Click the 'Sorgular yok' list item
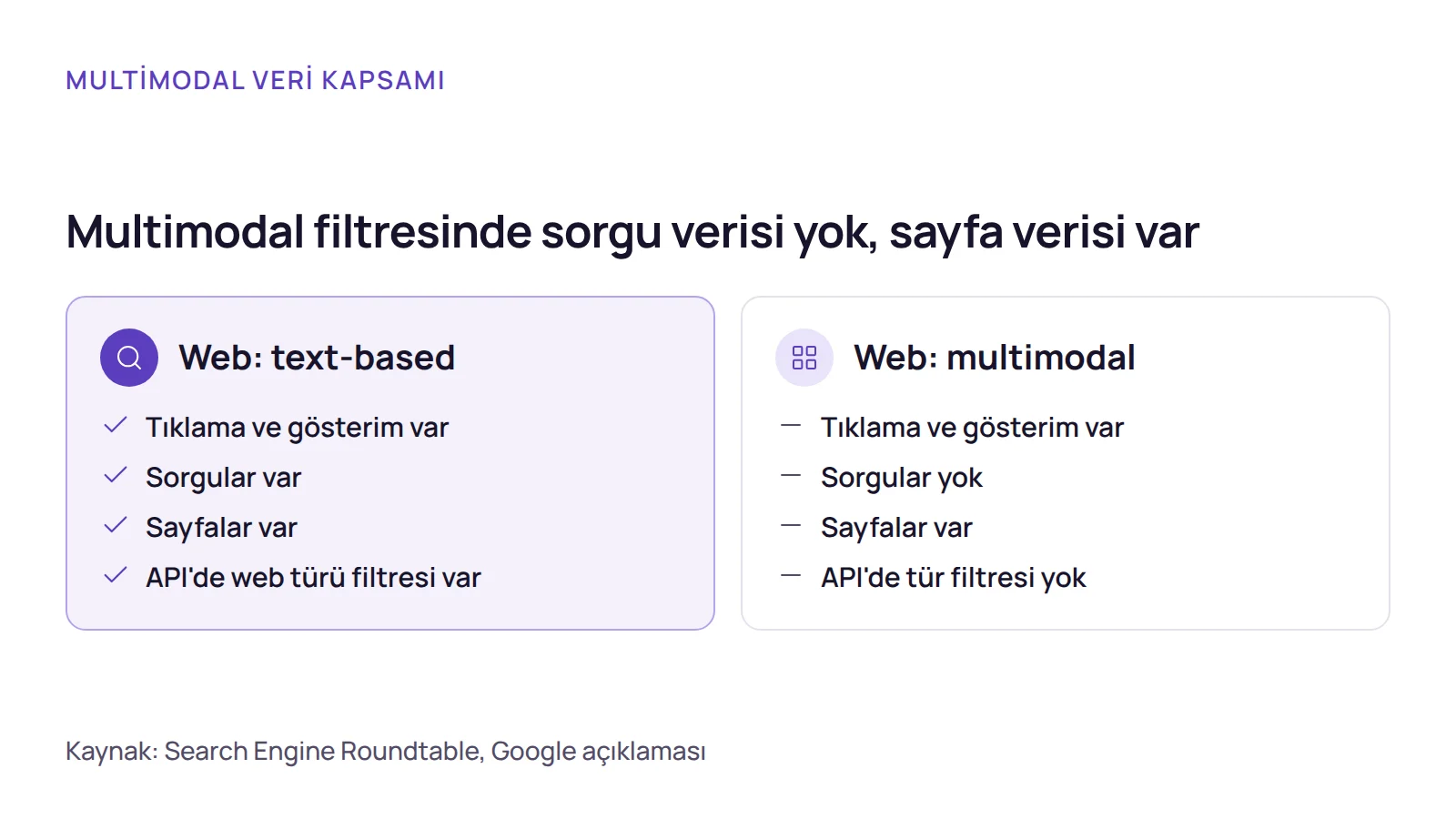 click(902, 477)
